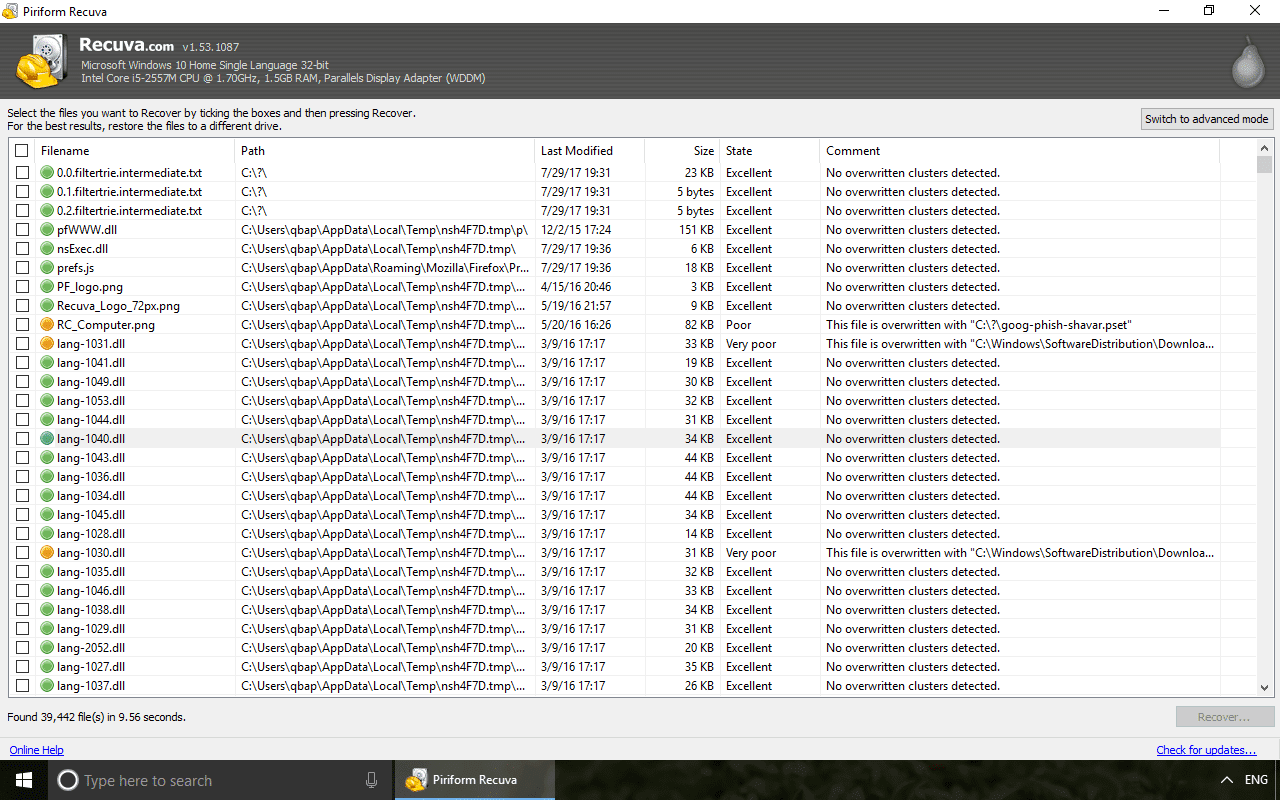Select the lang-1034.dll filename
This screenshot has height=800, width=1280.
coord(91,496)
